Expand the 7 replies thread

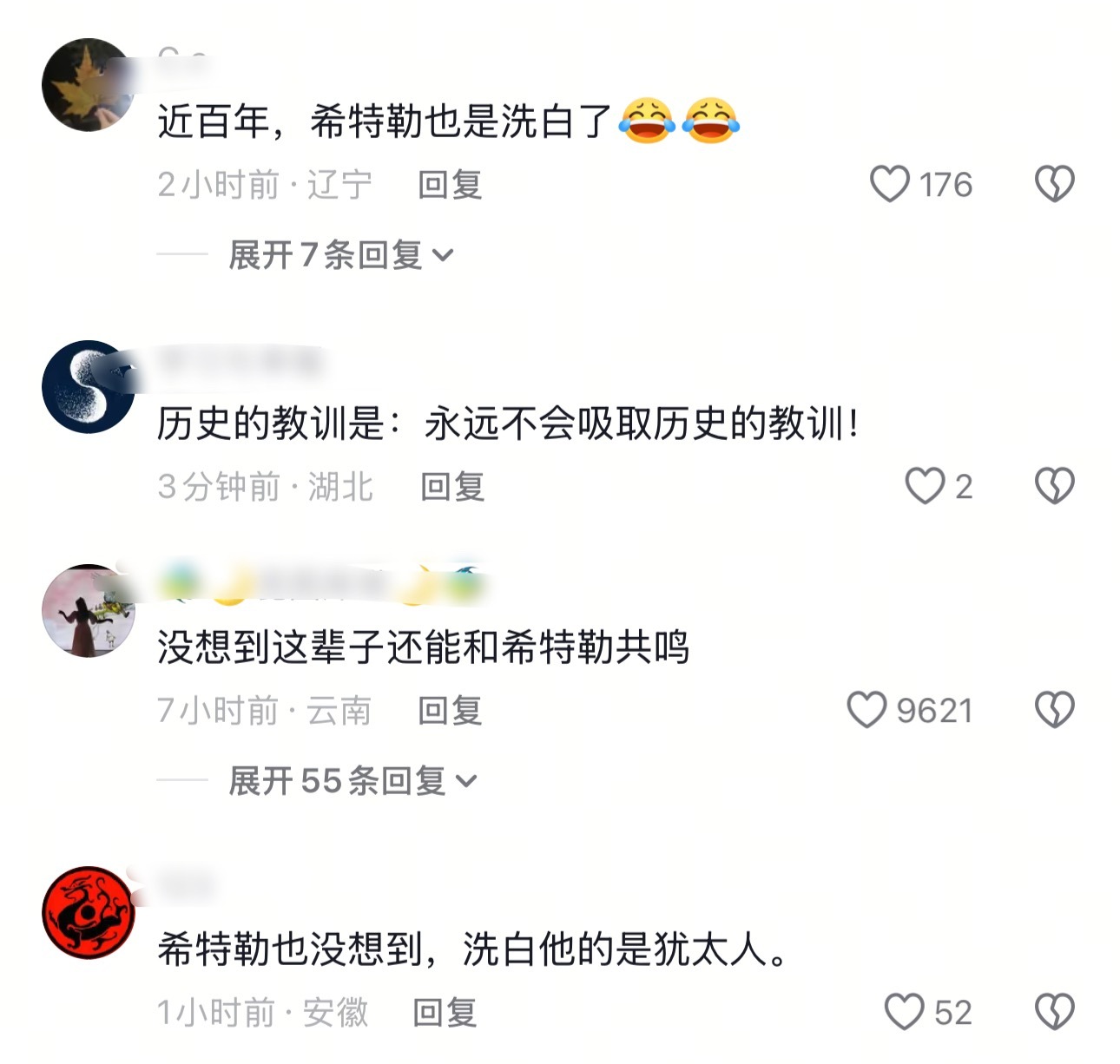pos(341,255)
